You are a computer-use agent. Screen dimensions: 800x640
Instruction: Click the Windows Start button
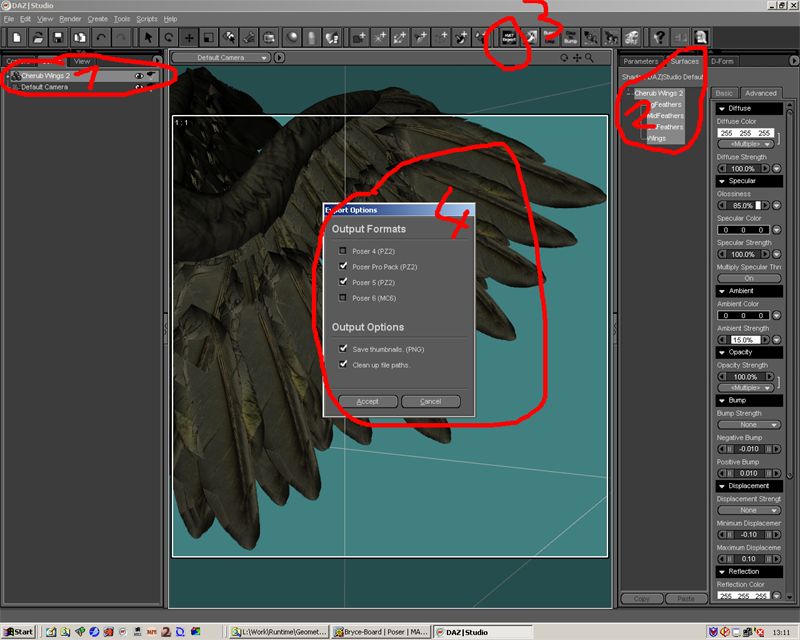(18, 632)
